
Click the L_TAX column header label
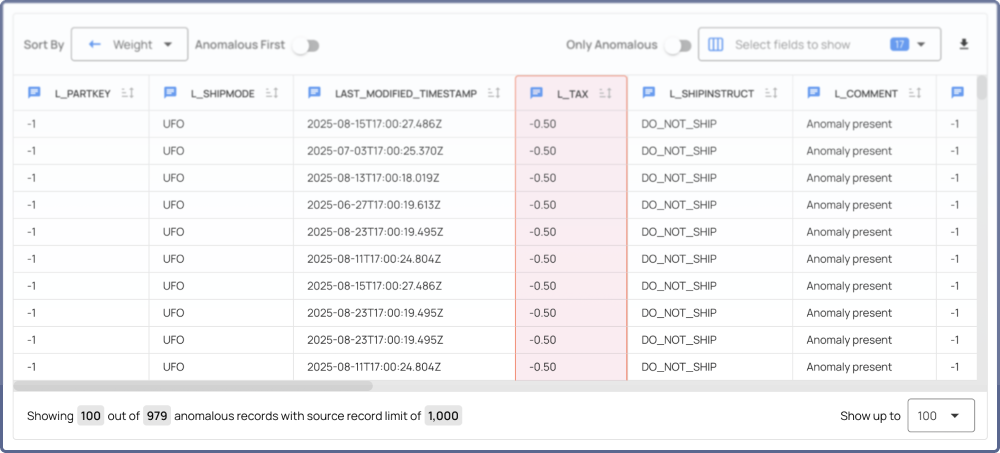click(x=573, y=94)
